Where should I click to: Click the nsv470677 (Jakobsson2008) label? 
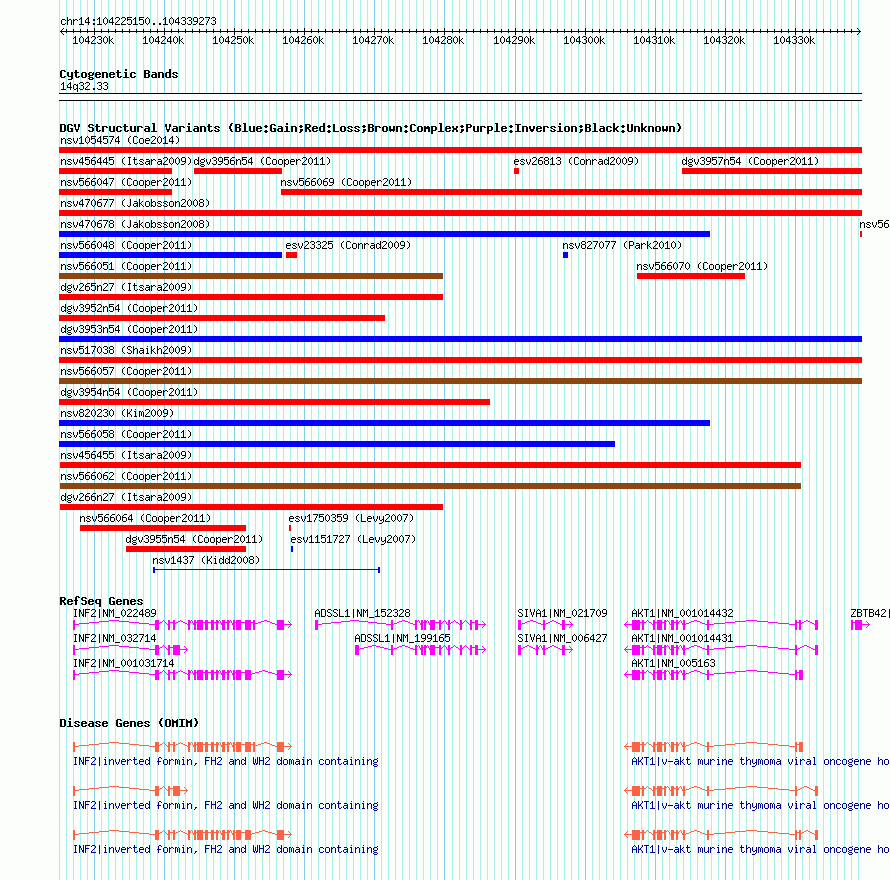coord(135,203)
